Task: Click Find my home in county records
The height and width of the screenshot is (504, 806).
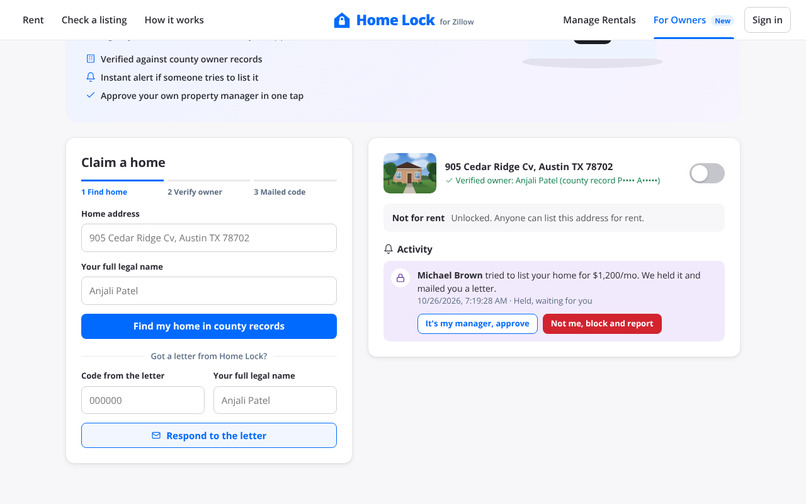Action: tap(209, 326)
